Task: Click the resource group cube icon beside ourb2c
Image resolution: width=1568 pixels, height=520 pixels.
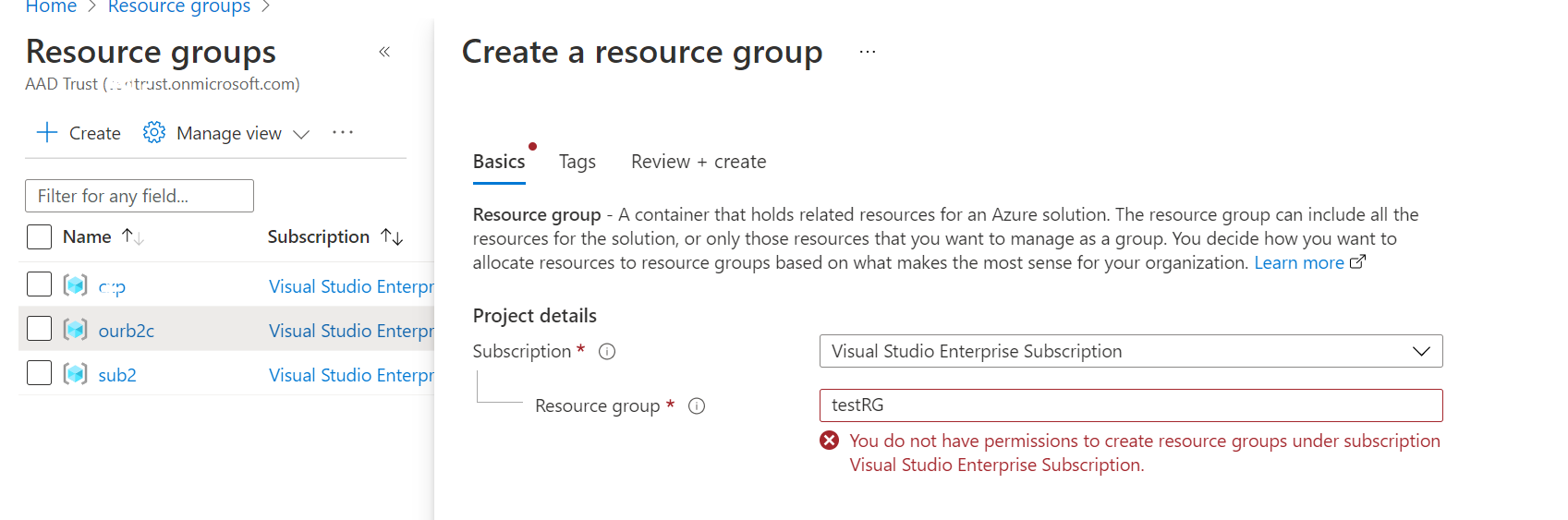Action: point(76,329)
